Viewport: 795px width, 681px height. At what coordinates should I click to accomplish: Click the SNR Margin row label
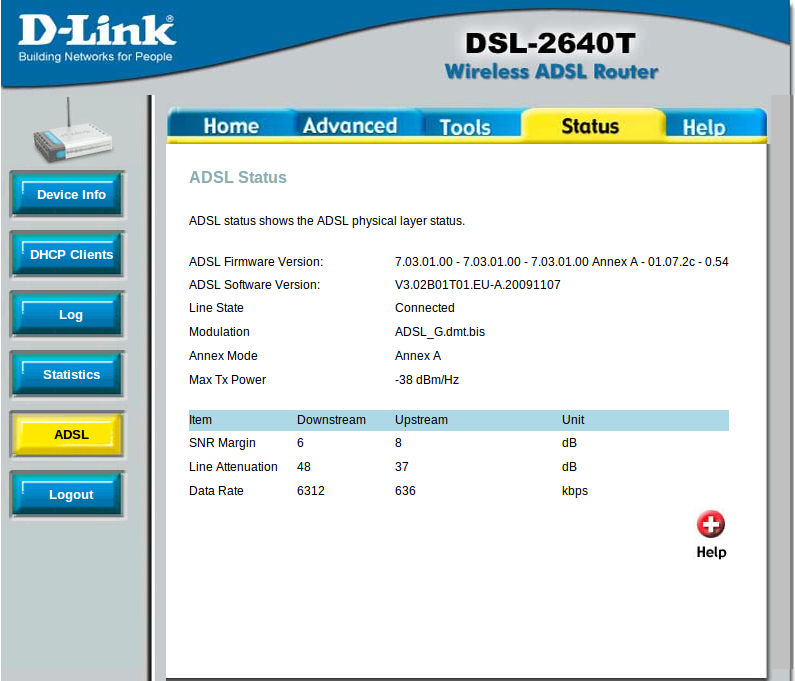pyautogui.click(x=222, y=443)
